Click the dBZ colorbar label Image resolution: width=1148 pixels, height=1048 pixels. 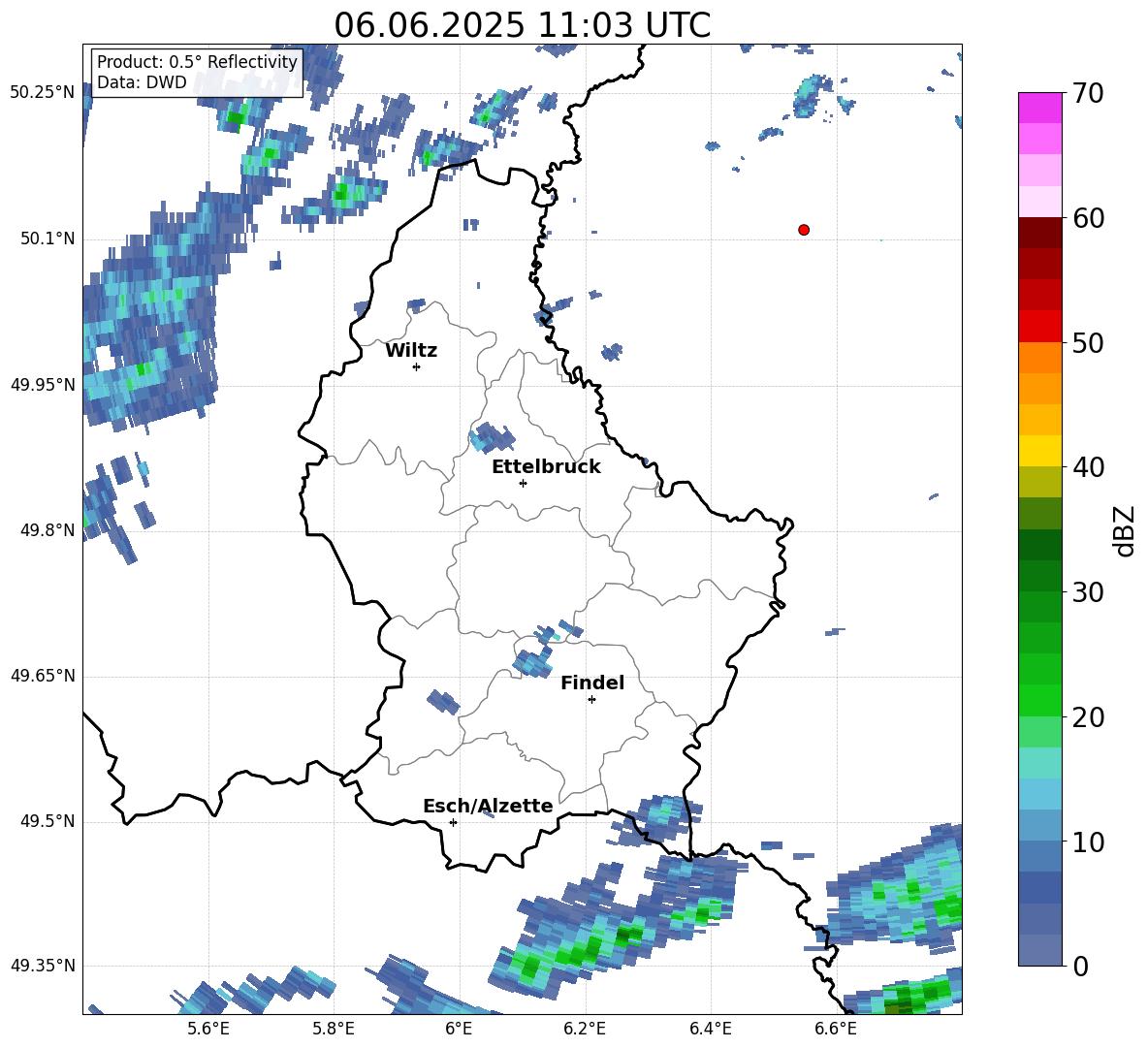point(1123,530)
